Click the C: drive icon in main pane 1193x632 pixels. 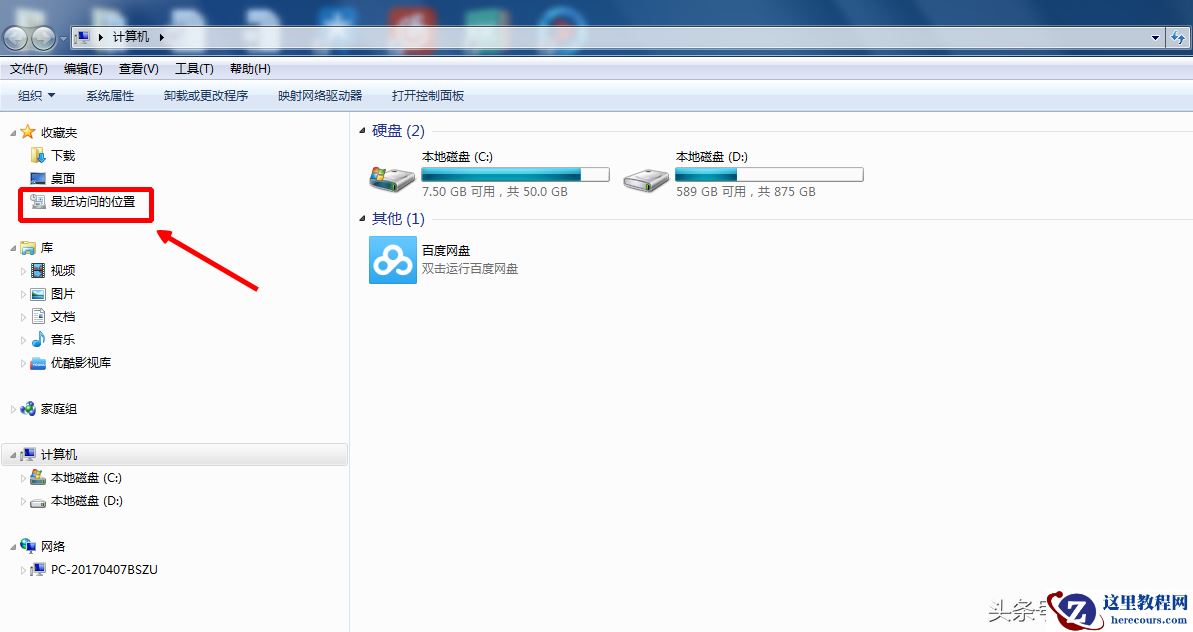click(392, 178)
